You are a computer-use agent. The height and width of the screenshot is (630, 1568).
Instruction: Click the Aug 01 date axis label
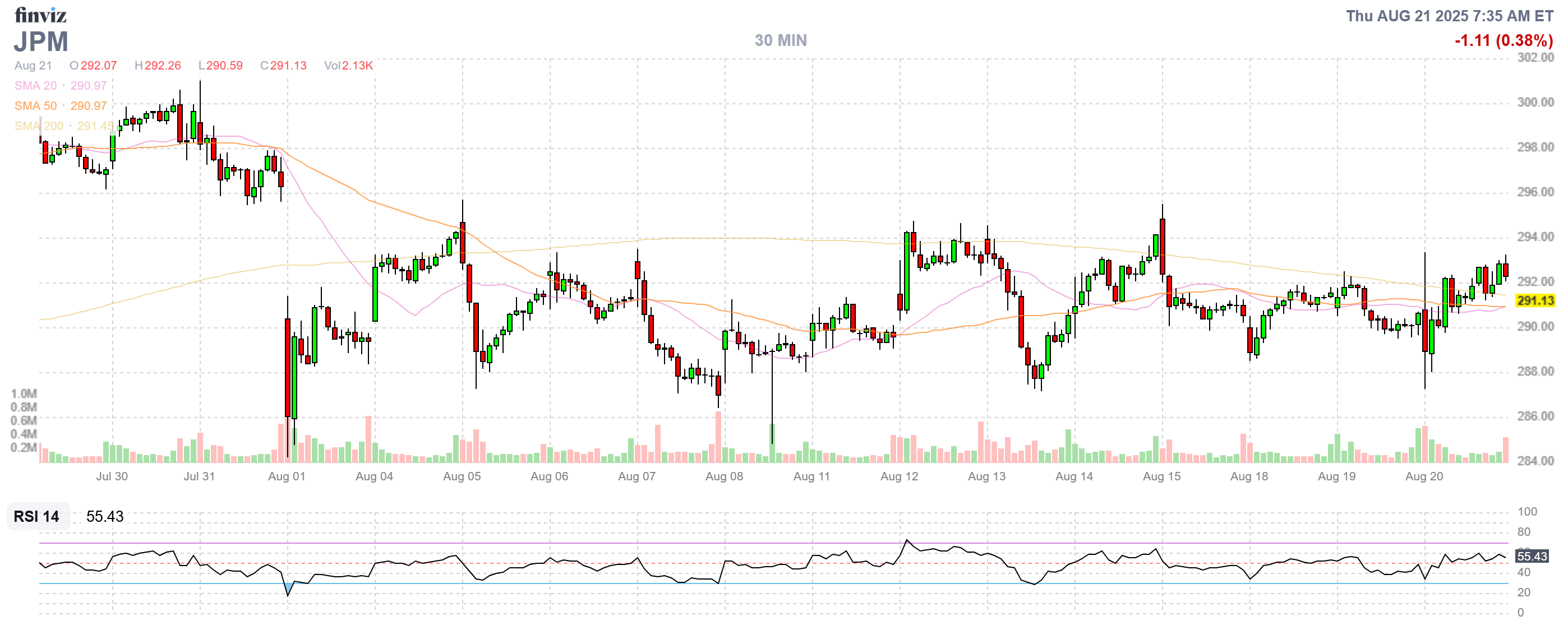click(x=286, y=476)
